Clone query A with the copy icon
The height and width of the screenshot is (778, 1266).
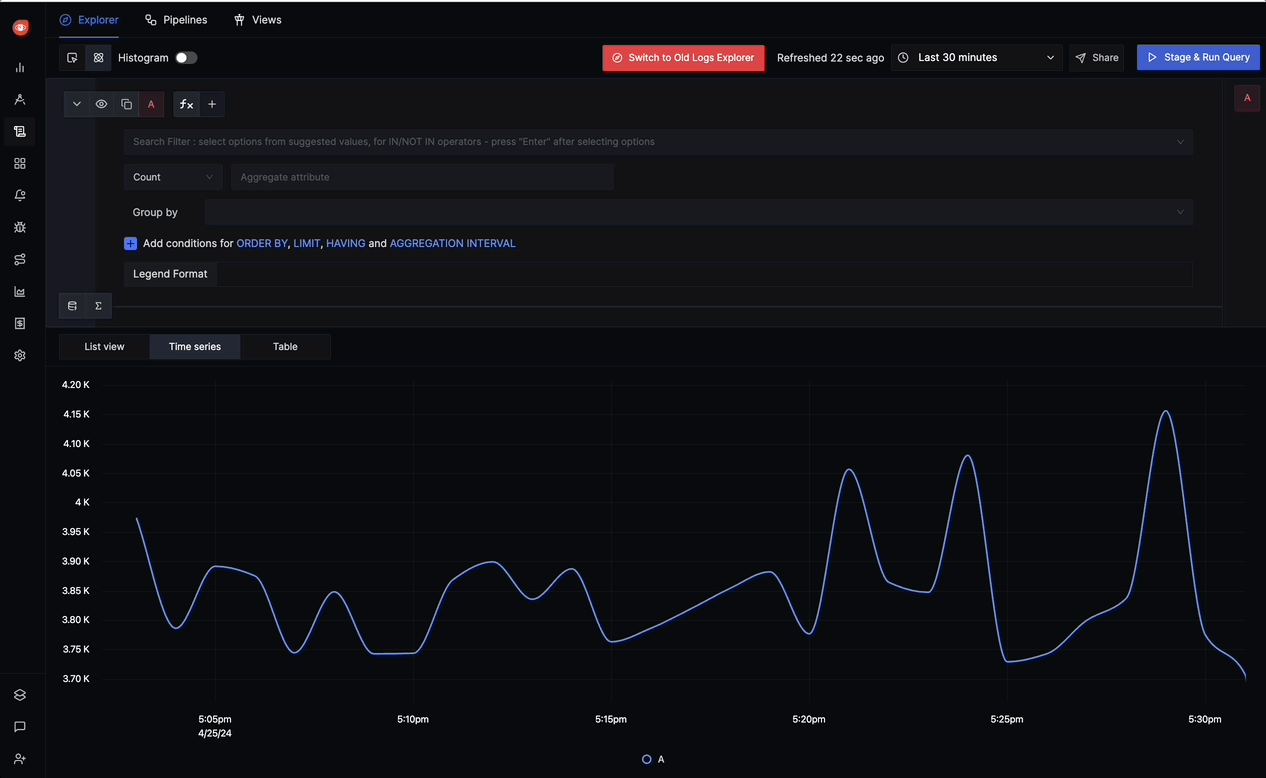coord(126,104)
